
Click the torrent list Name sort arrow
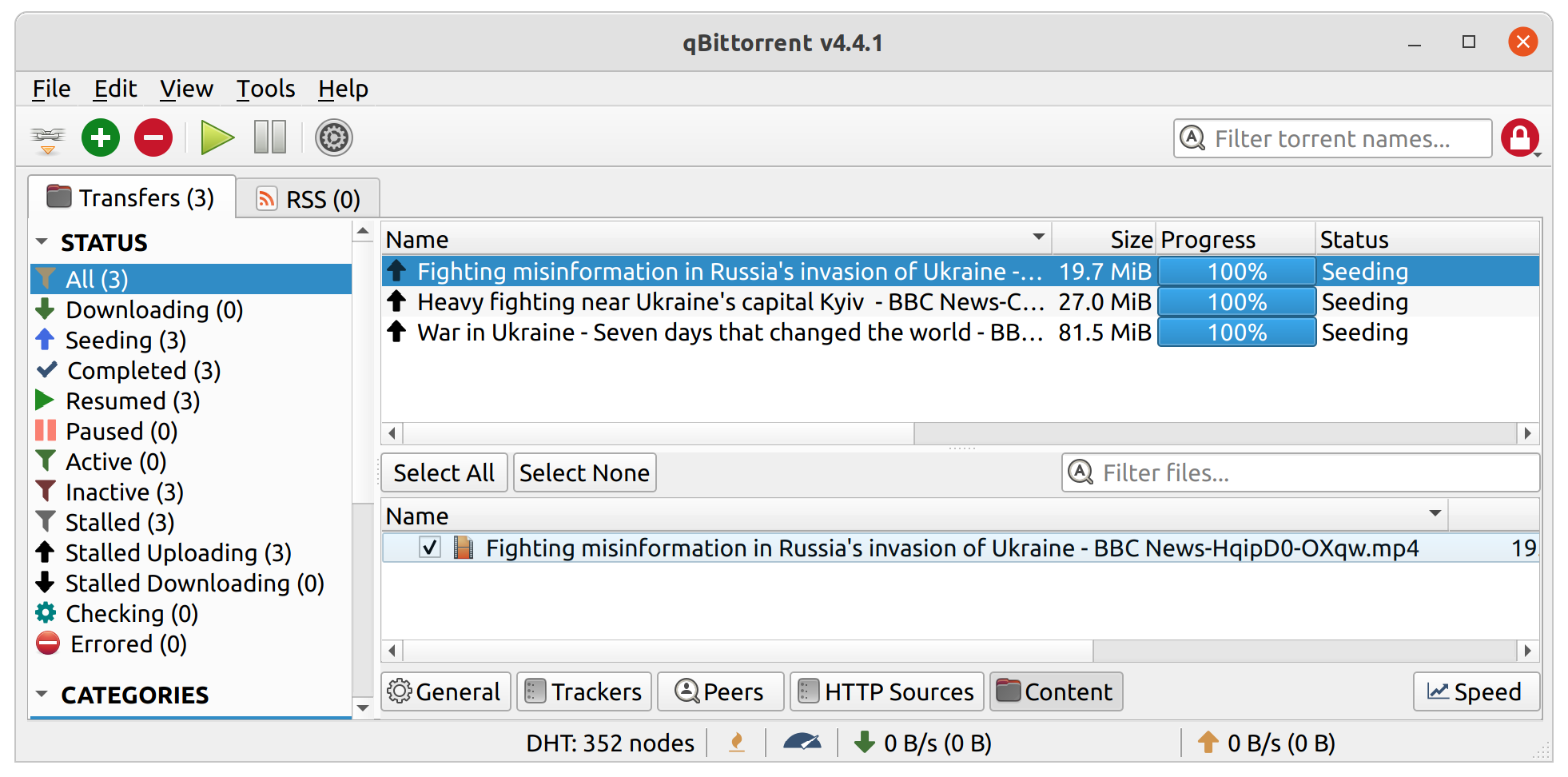coord(1038,237)
